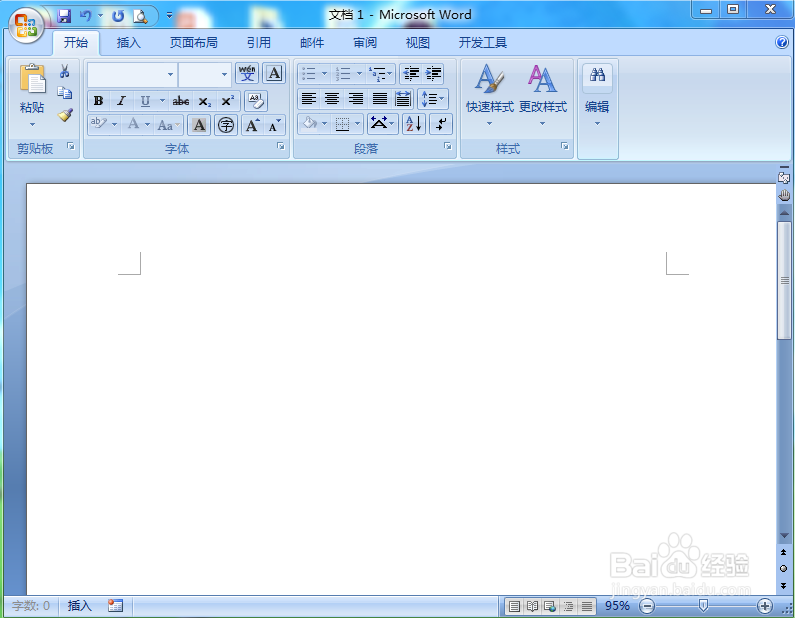Align text to the left

coord(309,98)
